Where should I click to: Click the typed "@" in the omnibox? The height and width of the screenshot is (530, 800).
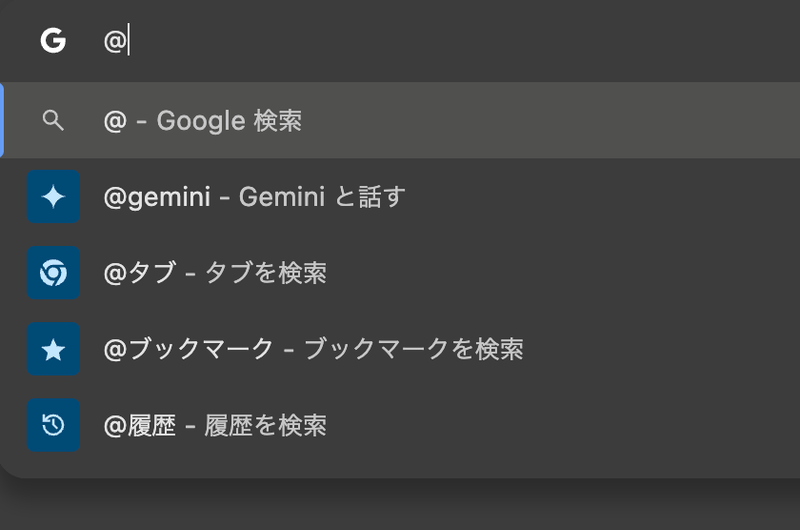115,41
